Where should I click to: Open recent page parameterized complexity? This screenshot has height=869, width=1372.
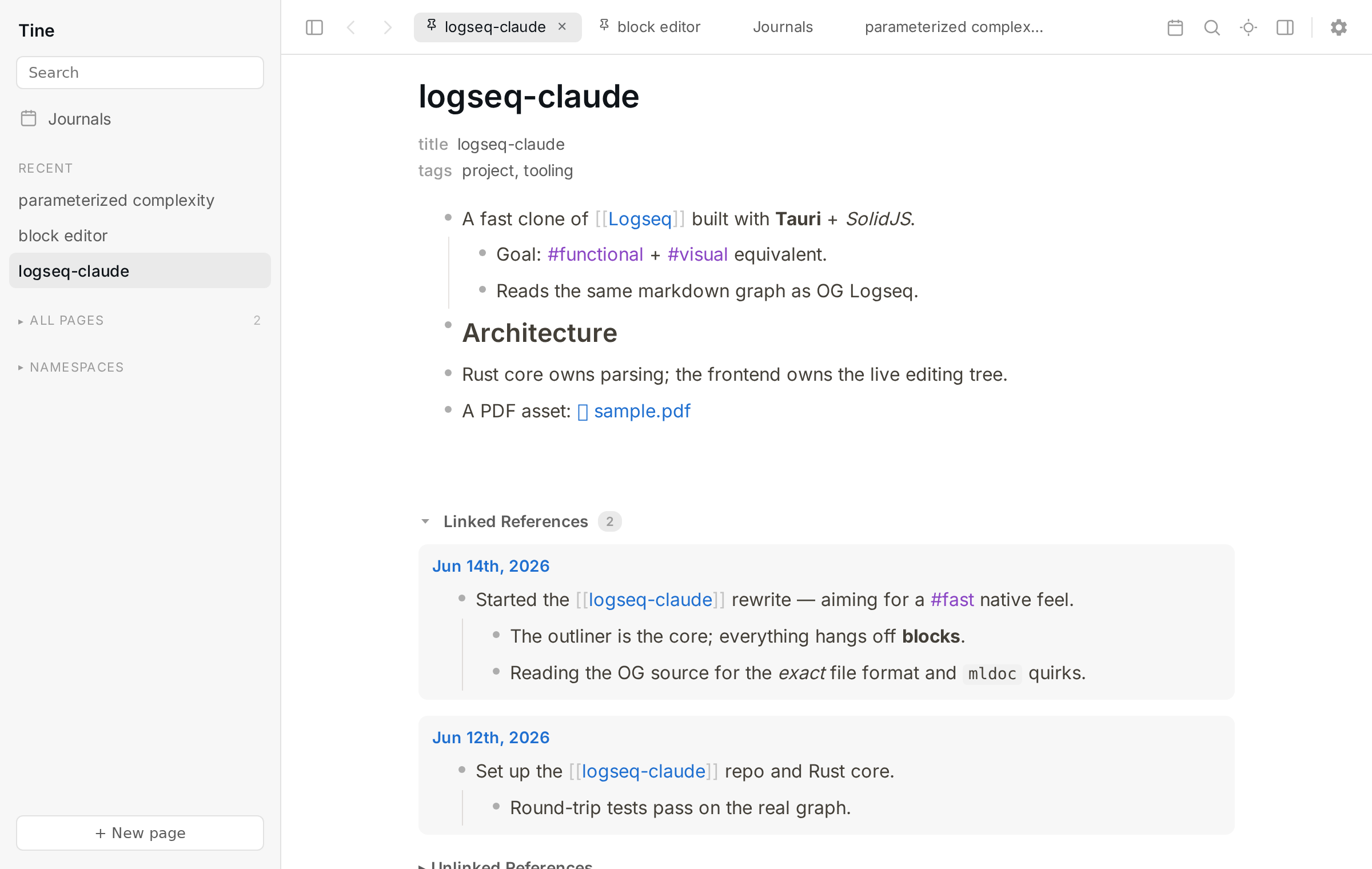point(140,200)
